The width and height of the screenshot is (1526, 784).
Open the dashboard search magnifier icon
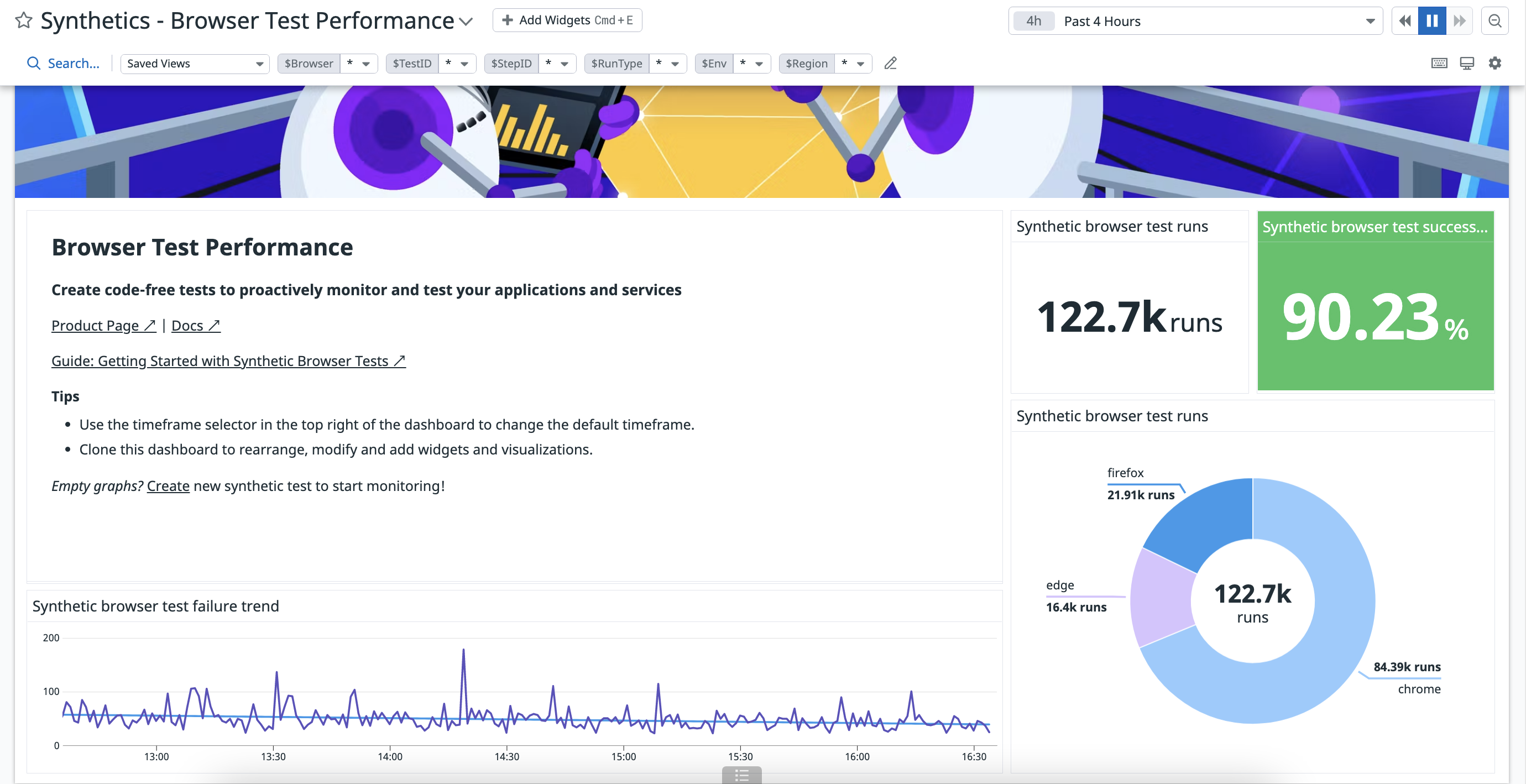tap(34, 64)
